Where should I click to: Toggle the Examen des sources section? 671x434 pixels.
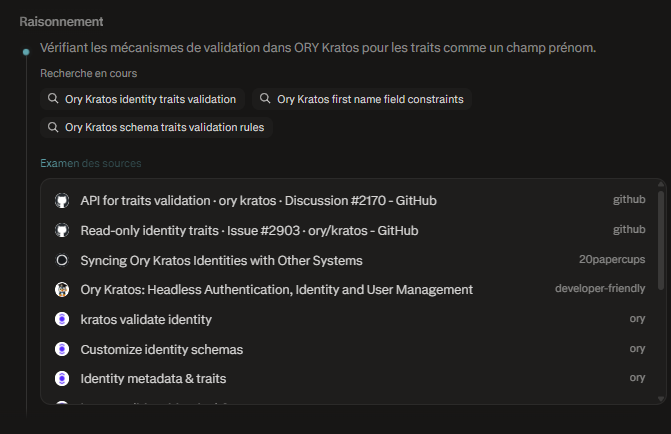pyautogui.click(x=90, y=163)
